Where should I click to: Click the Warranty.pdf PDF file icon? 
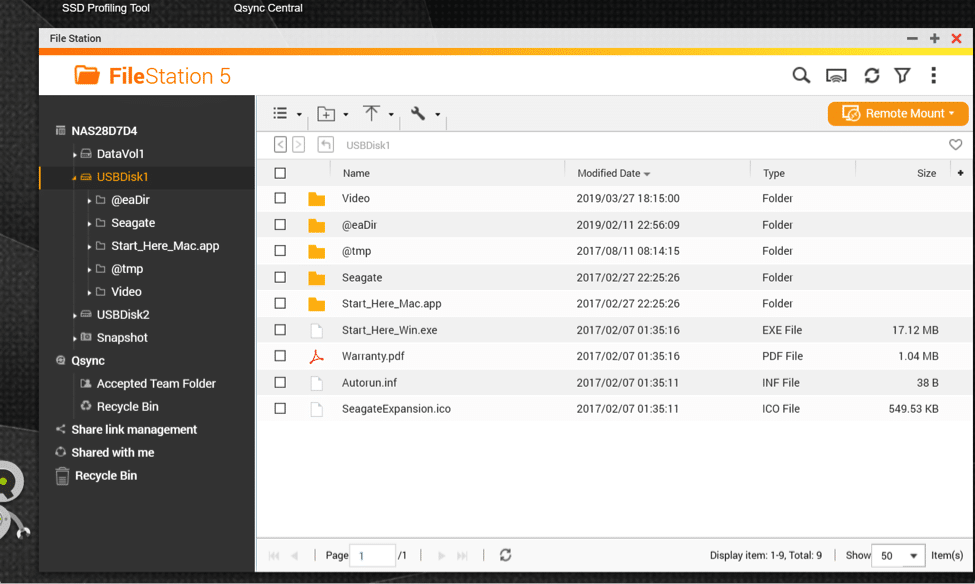coord(317,356)
